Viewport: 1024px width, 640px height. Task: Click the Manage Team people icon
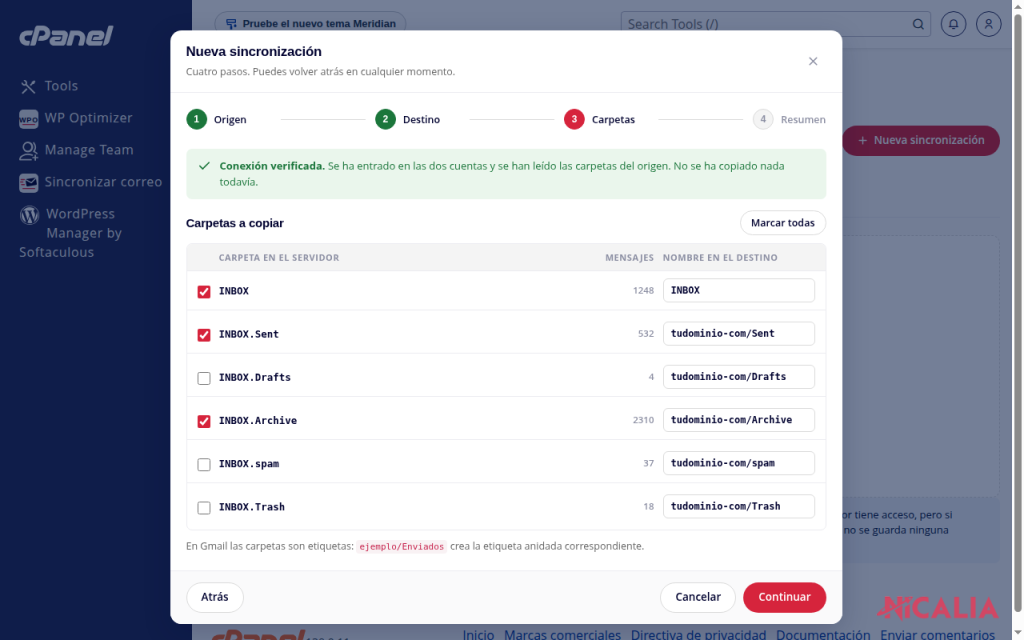click(x=28, y=151)
